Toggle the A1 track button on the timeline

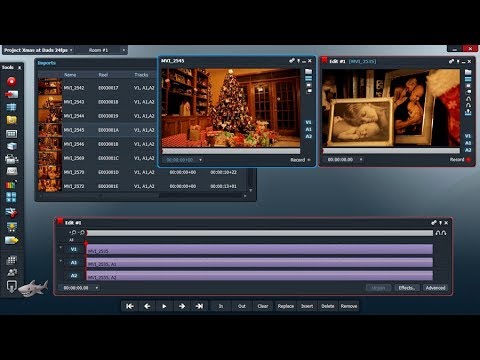pos(74,263)
